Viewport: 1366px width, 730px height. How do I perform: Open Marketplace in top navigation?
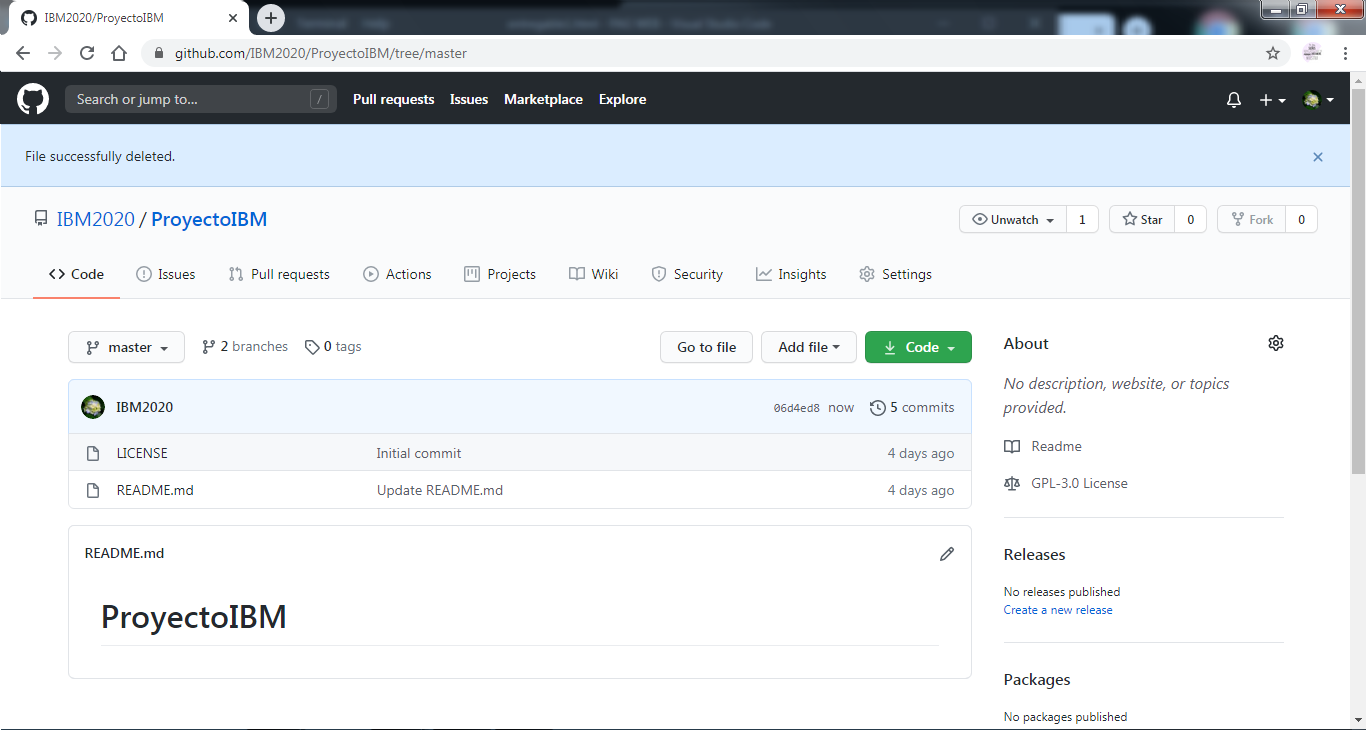point(543,99)
